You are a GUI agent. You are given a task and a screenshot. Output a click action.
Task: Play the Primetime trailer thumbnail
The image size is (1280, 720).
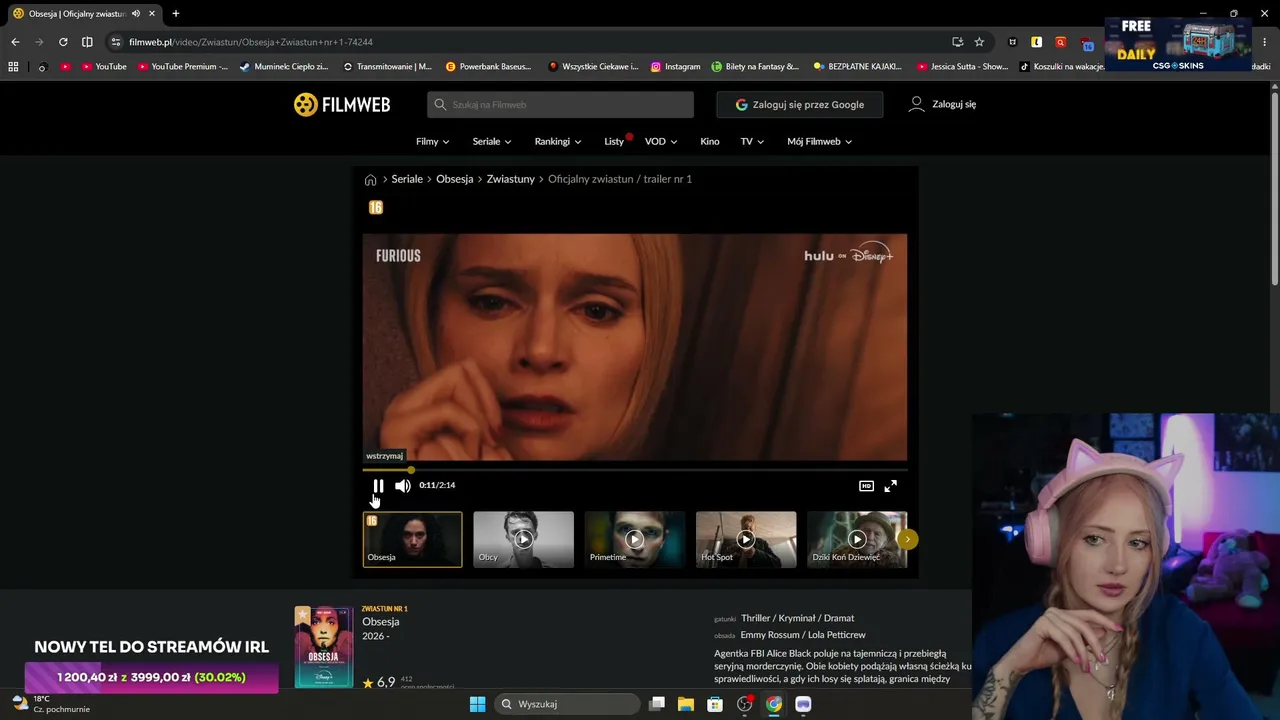[635, 540]
